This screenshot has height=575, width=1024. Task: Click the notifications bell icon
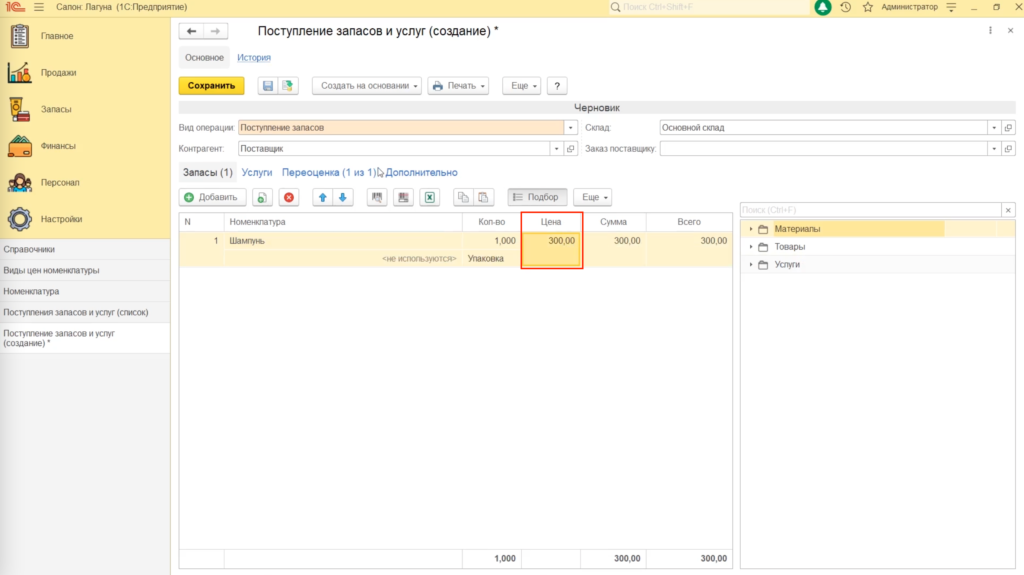(823, 7)
